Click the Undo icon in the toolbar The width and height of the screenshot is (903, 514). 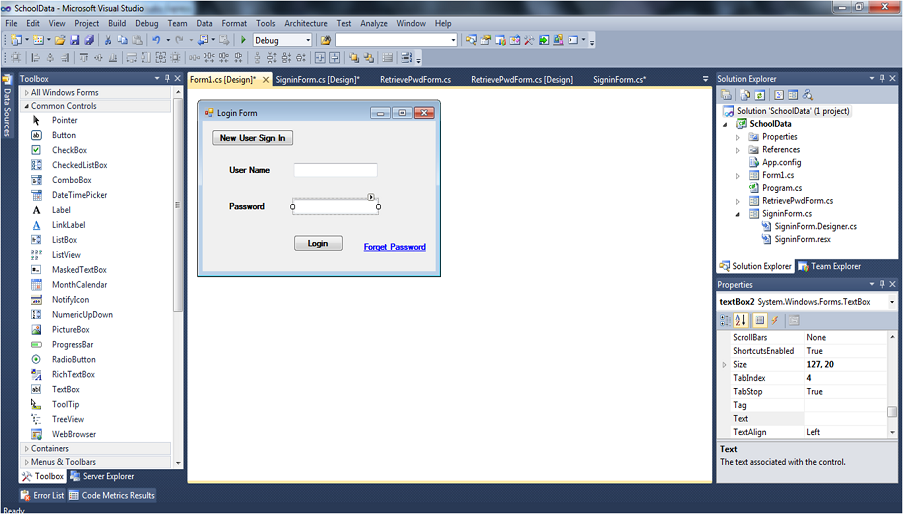tap(156, 40)
